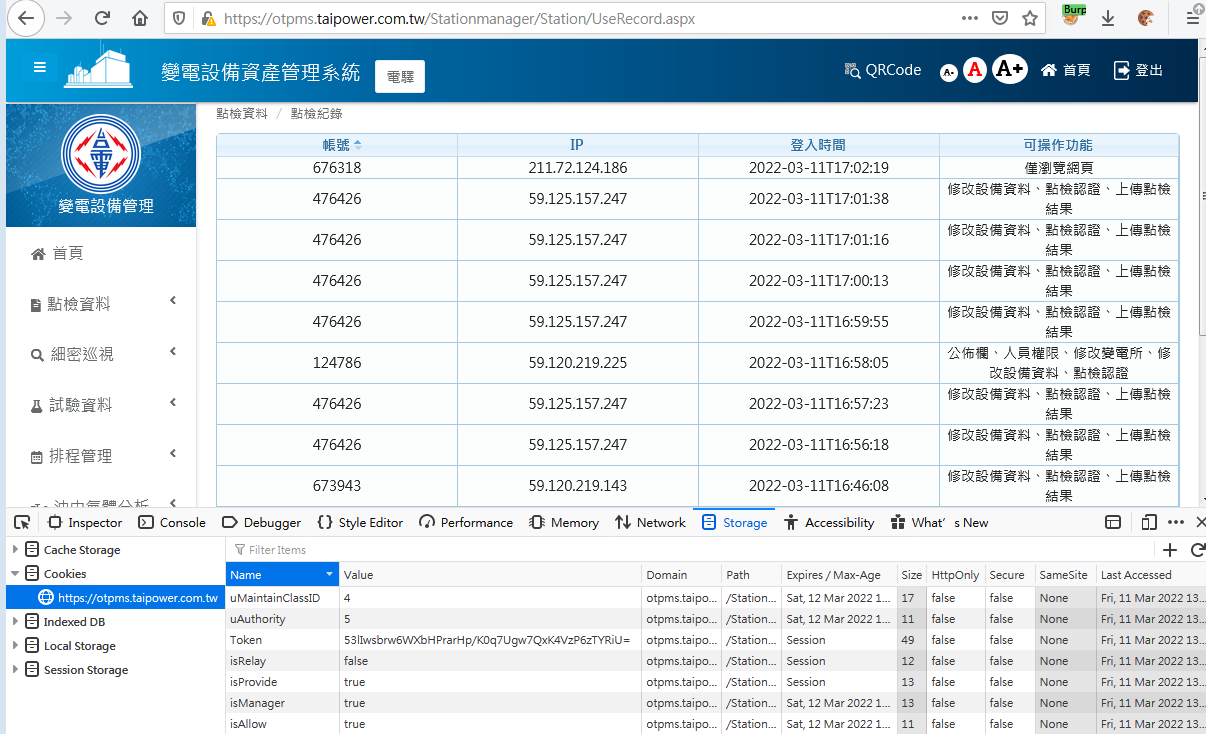Viewport: 1206px width, 734px height.
Task: Refresh storage with reload icon
Action: (1197, 550)
